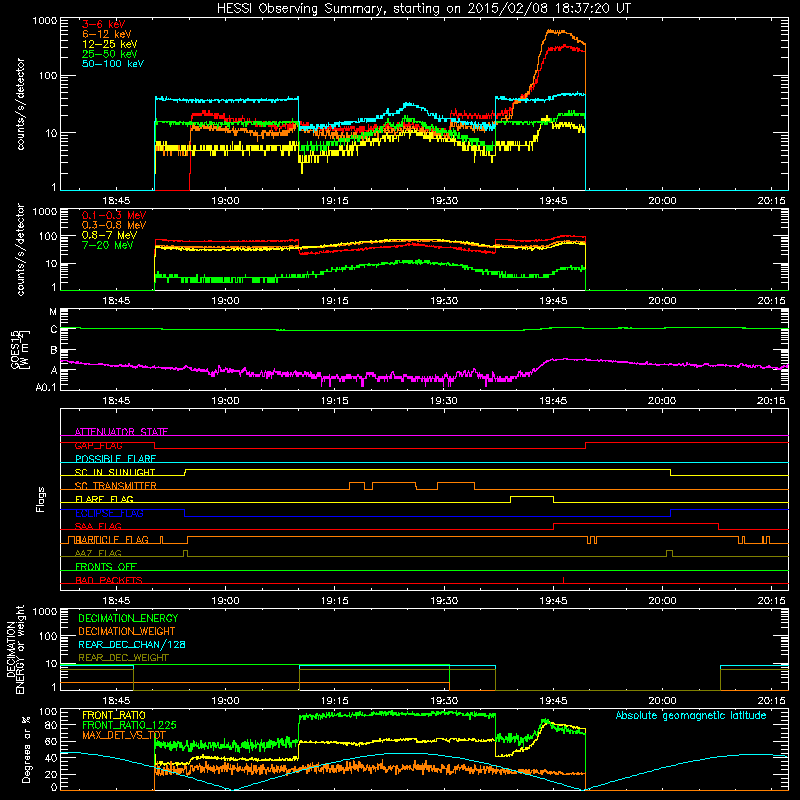Select the FRONT_RATIO_1225 legend label
The width and height of the screenshot is (800, 800).
click(x=129, y=725)
